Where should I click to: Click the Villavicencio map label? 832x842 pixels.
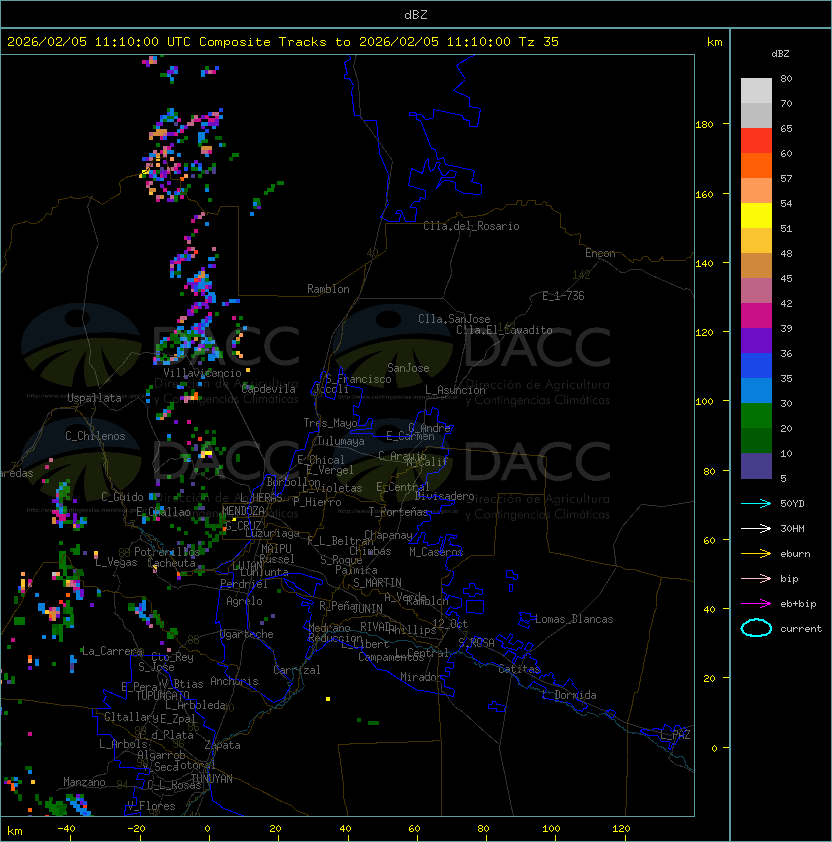pos(202,373)
